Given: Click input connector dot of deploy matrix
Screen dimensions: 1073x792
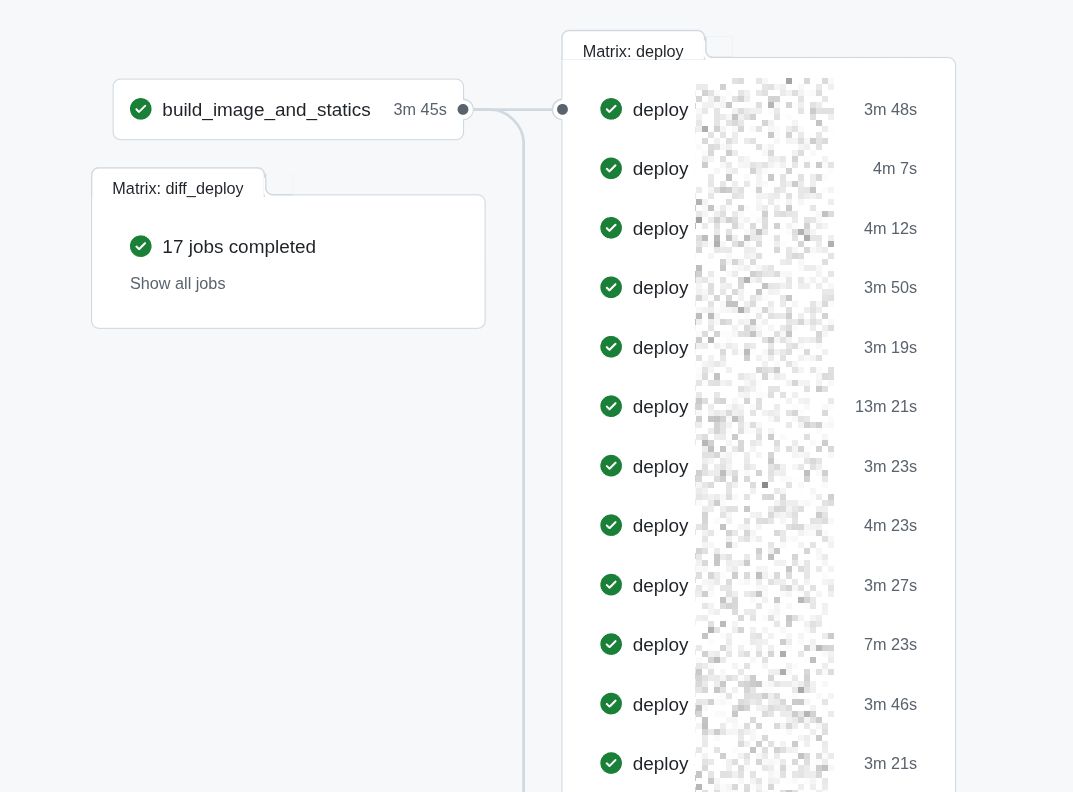Looking at the screenshot, I should (x=562, y=109).
